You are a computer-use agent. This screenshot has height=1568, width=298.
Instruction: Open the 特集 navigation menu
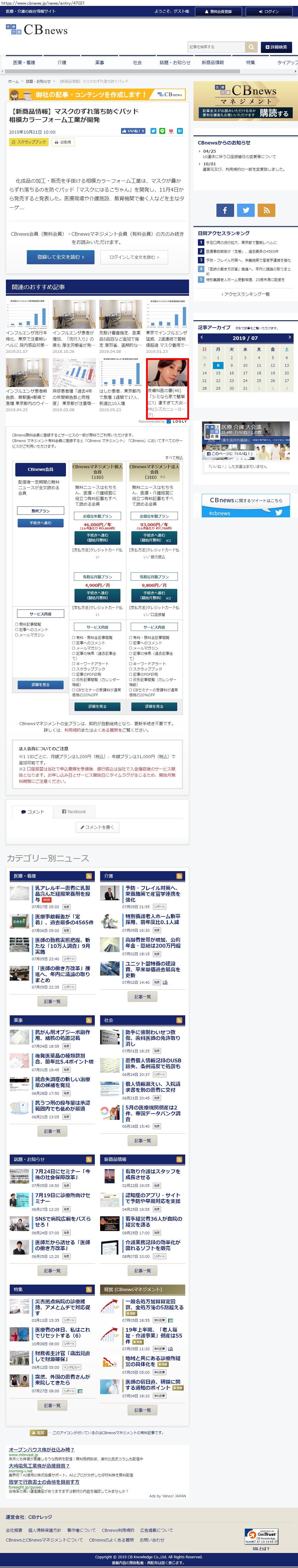point(251,62)
